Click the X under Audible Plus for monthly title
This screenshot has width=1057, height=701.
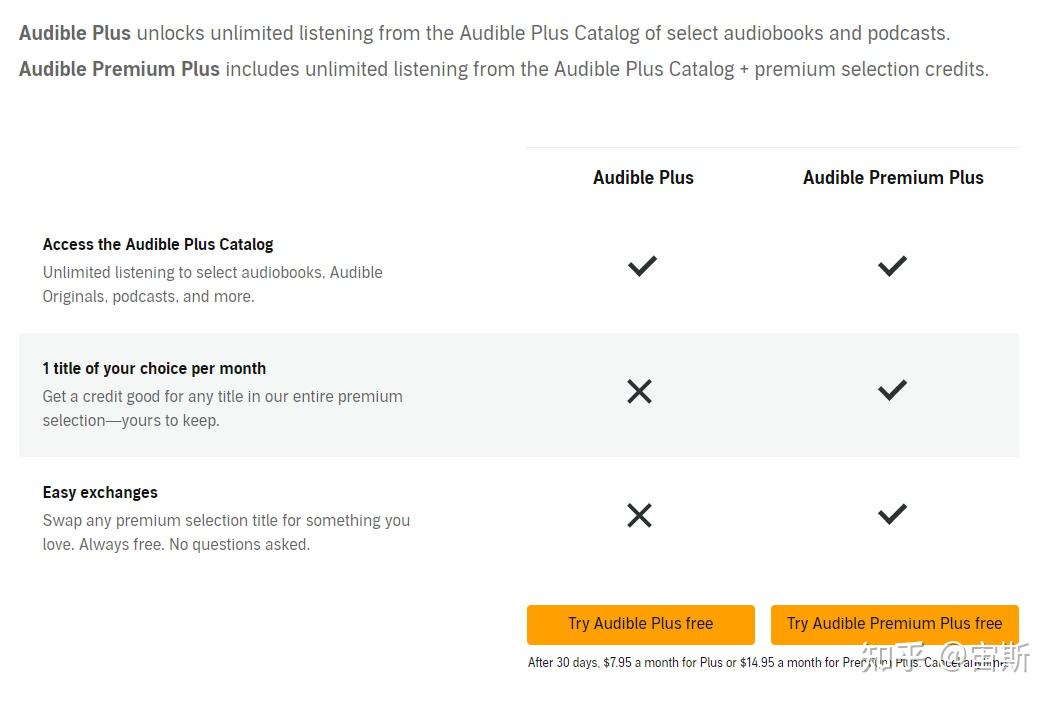click(639, 391)
